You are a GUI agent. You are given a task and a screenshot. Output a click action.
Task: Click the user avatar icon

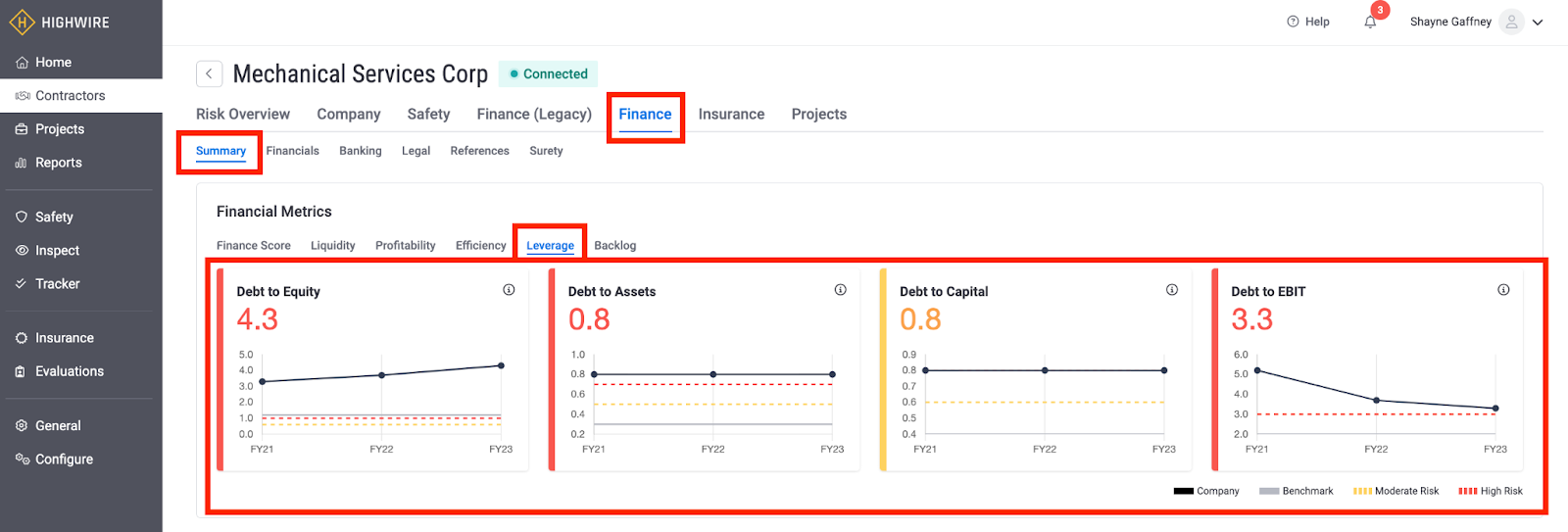tap(1512, 22)
